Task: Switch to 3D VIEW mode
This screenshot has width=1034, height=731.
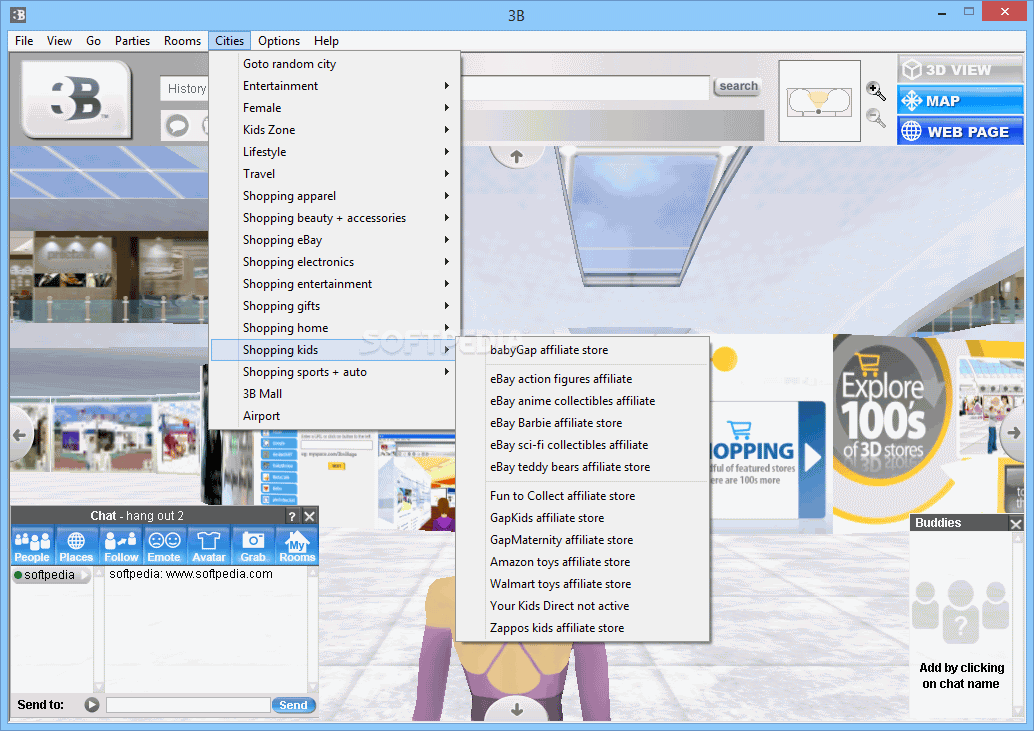Action: tap(959, 69)
